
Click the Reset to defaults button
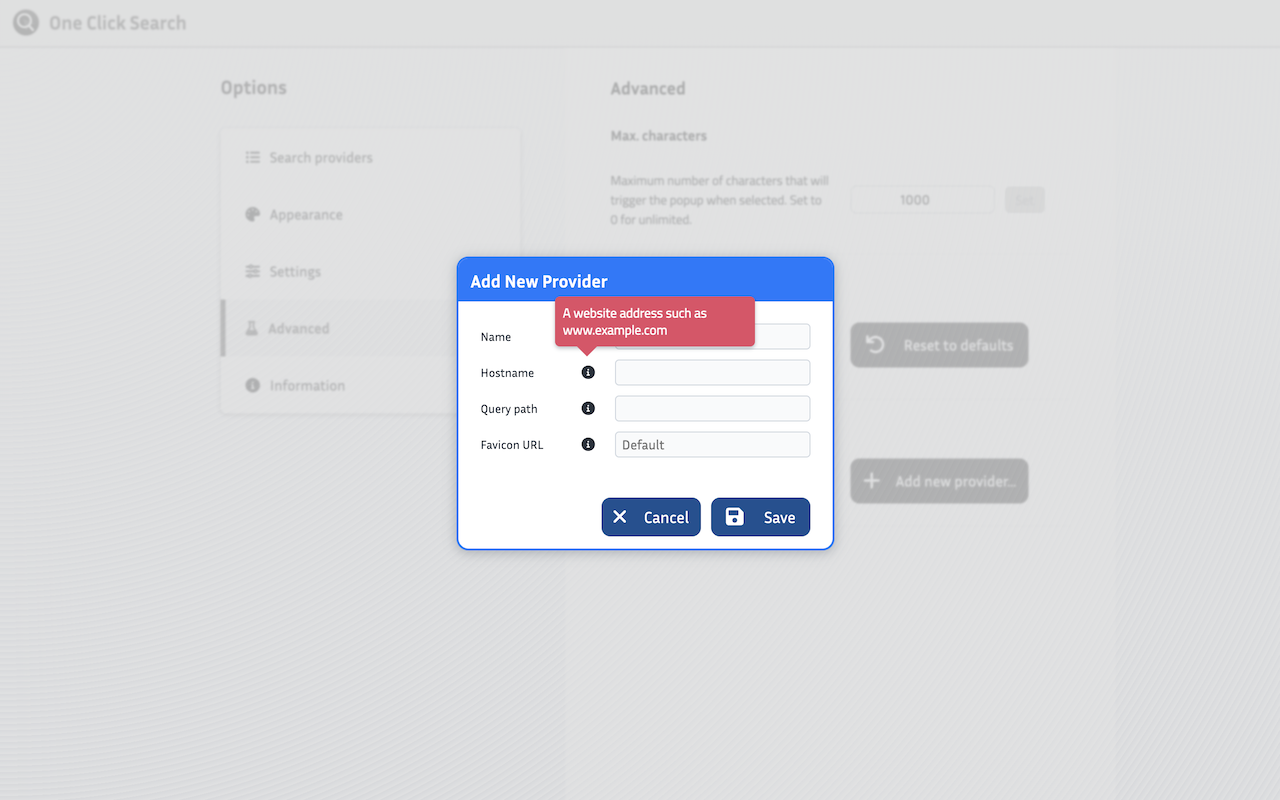(939, 345)
